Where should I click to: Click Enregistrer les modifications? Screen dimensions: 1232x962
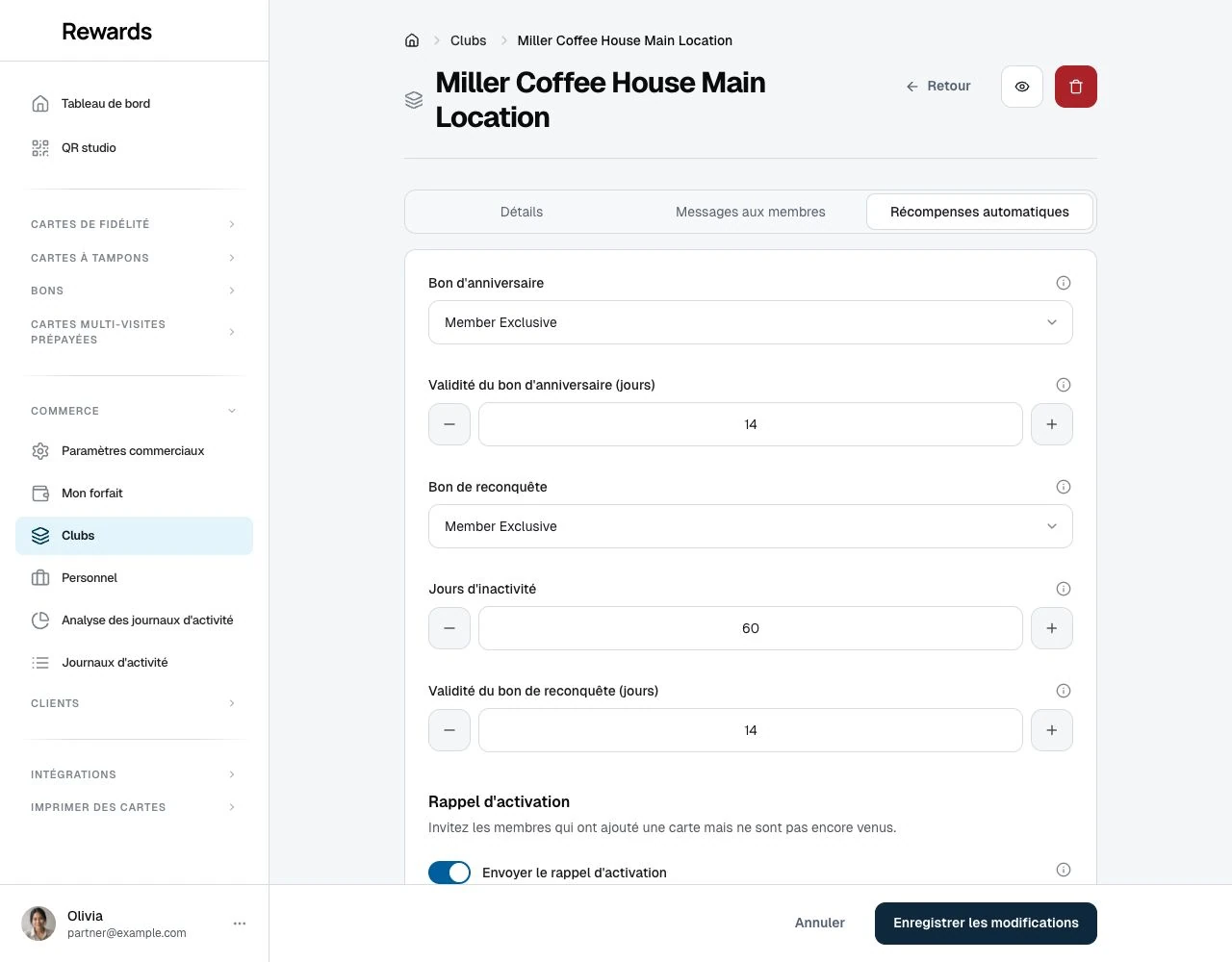[986, 924]
